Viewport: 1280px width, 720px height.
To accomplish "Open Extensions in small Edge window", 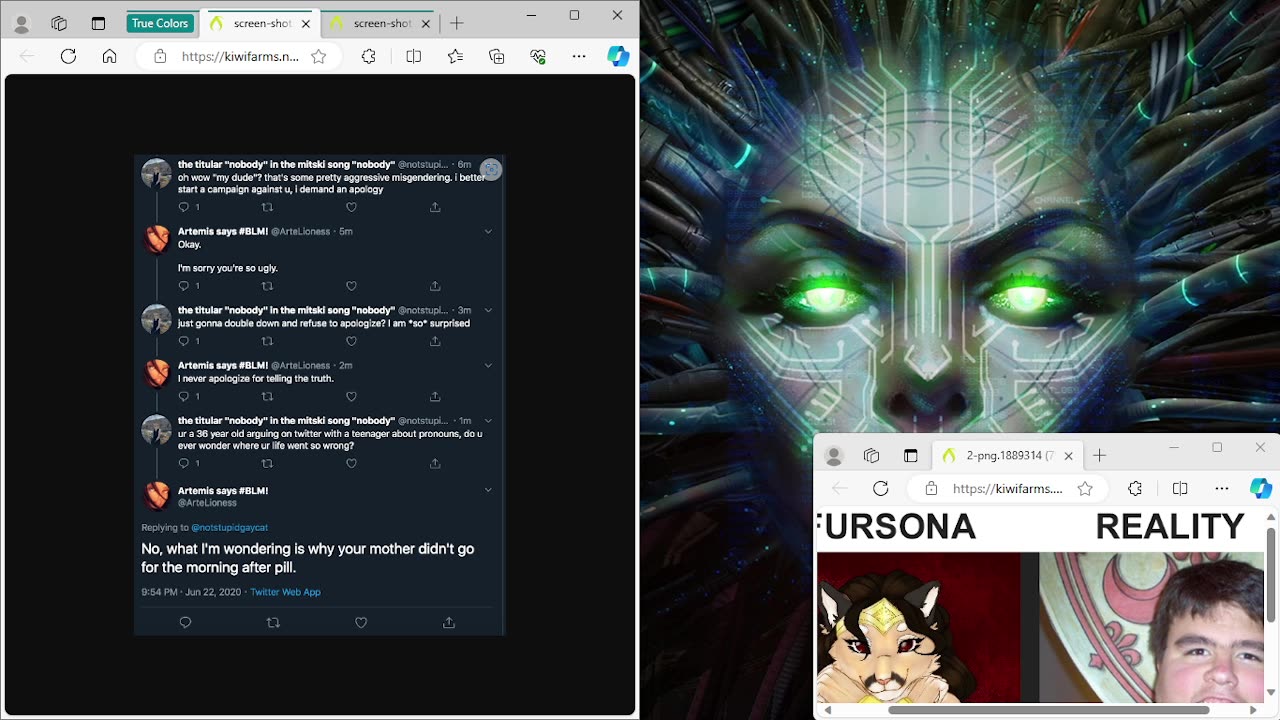I will click(x=1135, y=488).
